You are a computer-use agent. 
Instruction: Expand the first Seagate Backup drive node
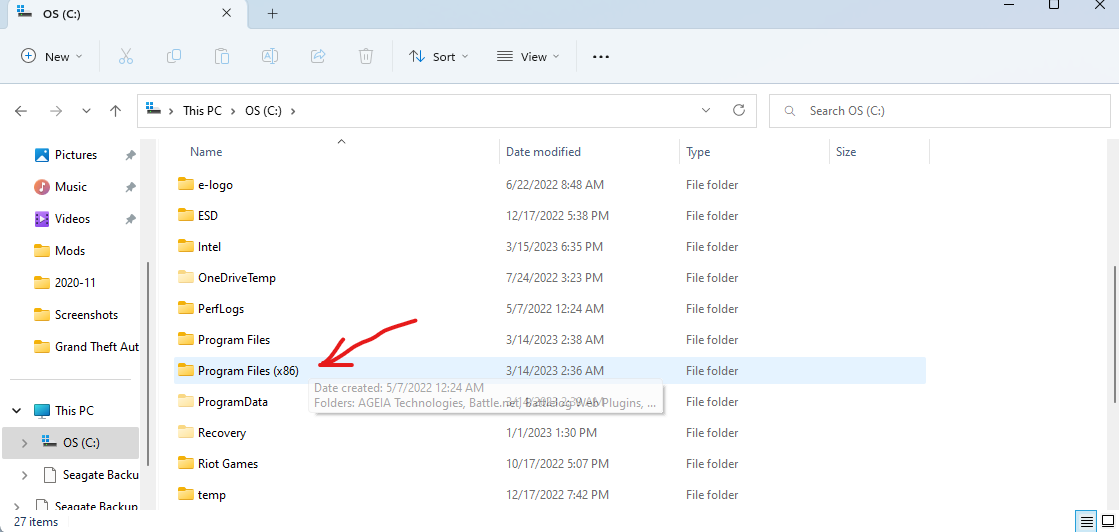(25, 475)
